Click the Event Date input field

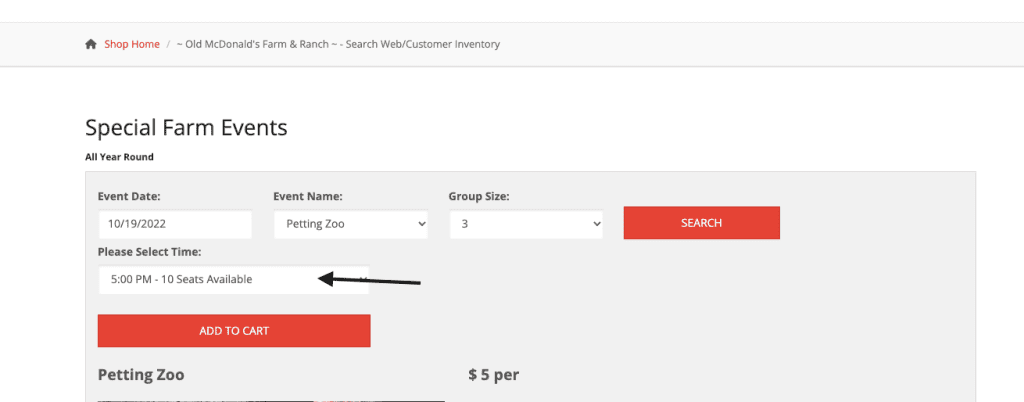175,224
